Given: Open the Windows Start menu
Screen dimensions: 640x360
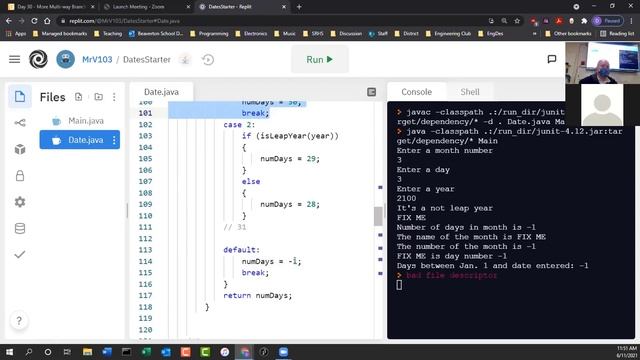Looking at the screenshot, I should 9,352.
